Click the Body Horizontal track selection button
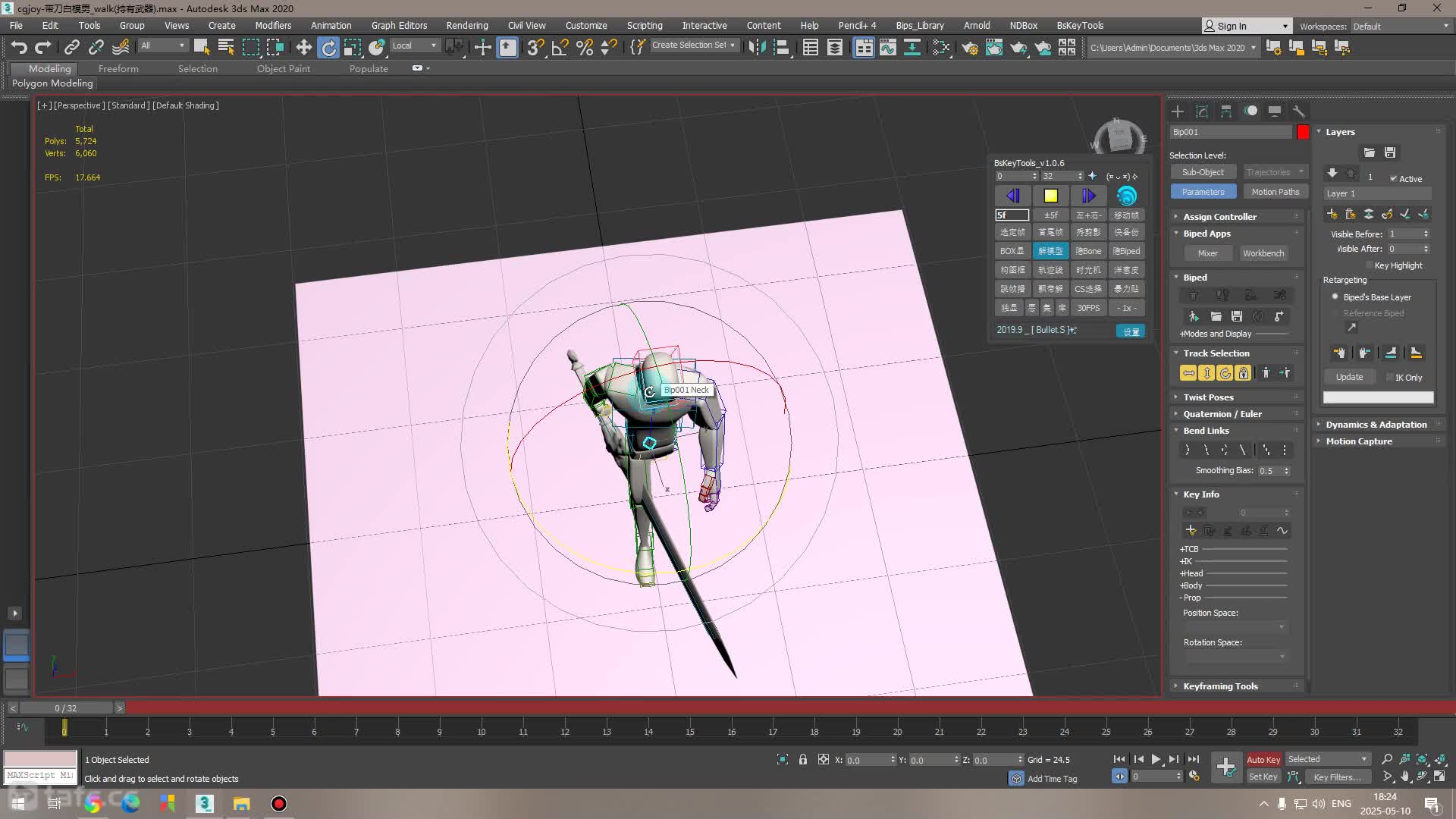This screenshot has height=819, width=1456. 1188,373
